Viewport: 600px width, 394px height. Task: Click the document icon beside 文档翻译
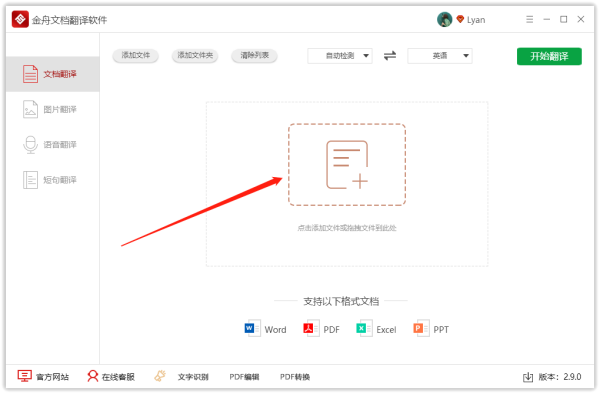pos(30,74)
